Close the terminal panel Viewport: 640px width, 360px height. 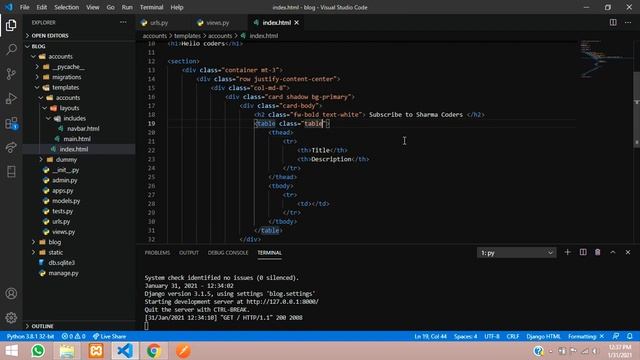(x=628, y=252)
